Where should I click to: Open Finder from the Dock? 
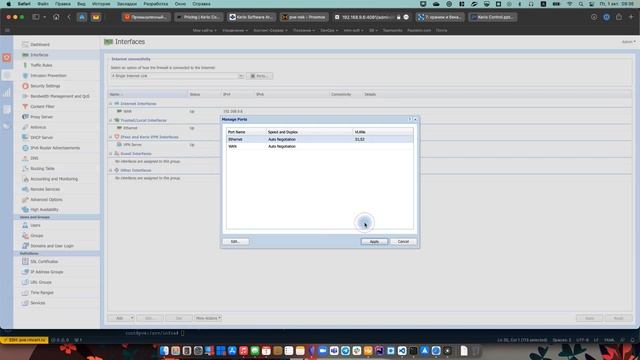164,351
